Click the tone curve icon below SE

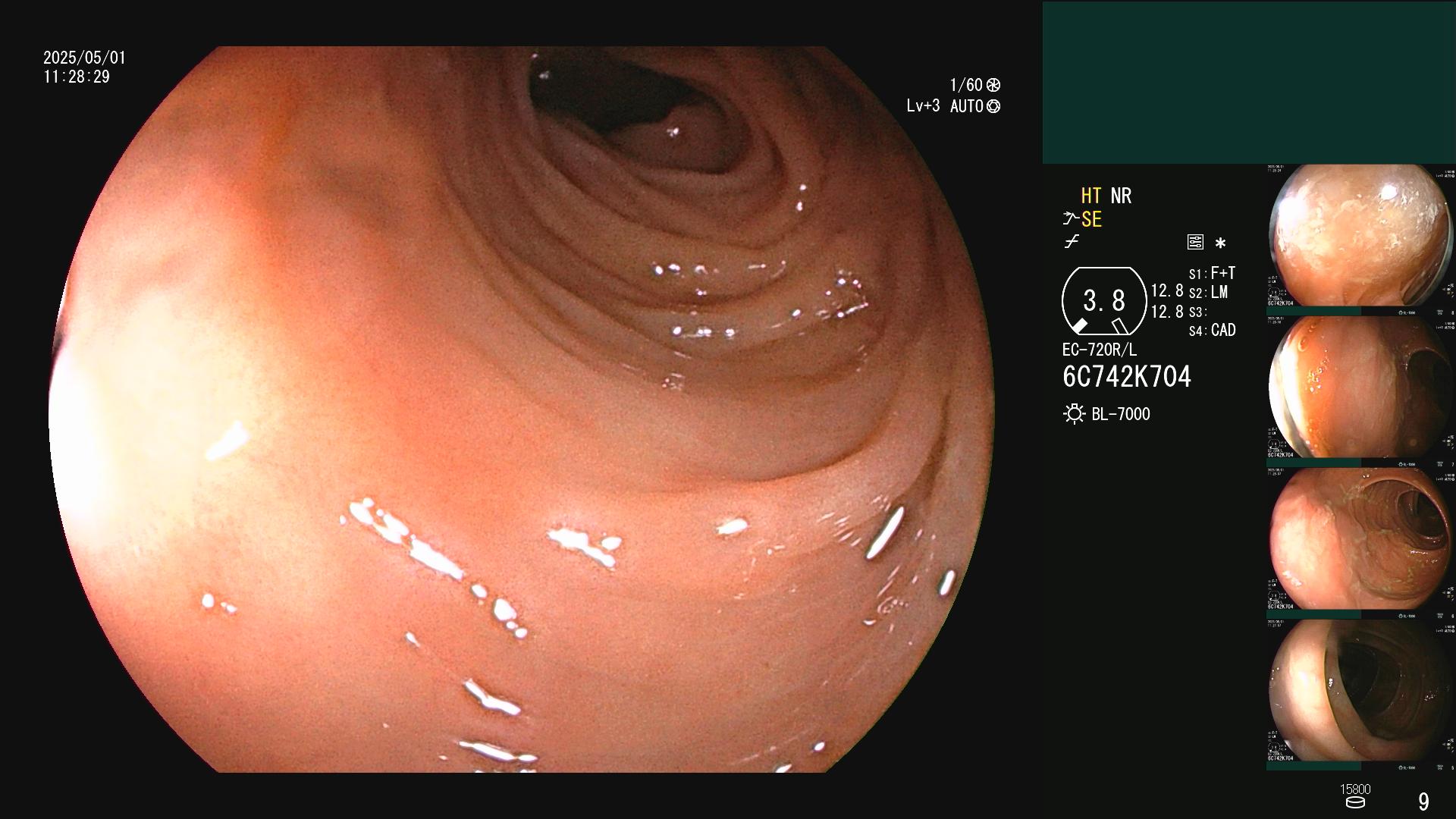[1072, 242]
